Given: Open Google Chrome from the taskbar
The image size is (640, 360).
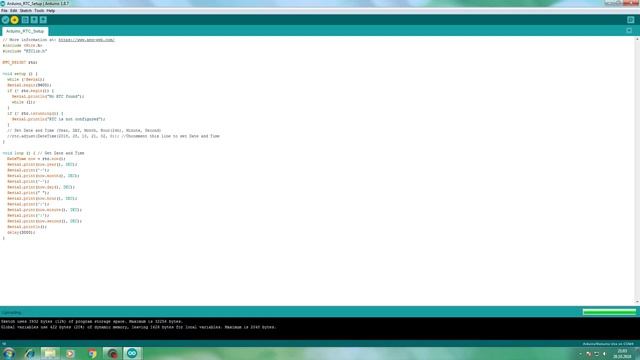Looking at the screenshot, I should [x=92, y=353].
